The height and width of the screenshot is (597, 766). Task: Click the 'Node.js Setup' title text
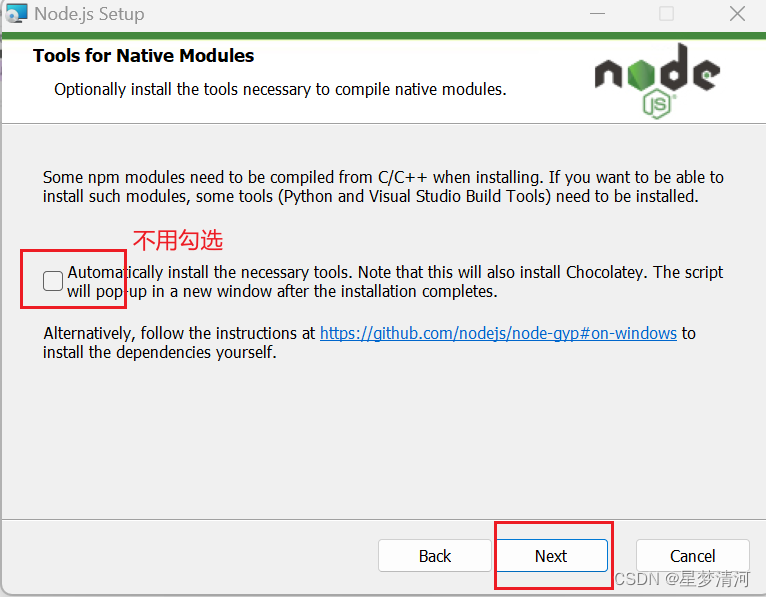coord(89,14)
